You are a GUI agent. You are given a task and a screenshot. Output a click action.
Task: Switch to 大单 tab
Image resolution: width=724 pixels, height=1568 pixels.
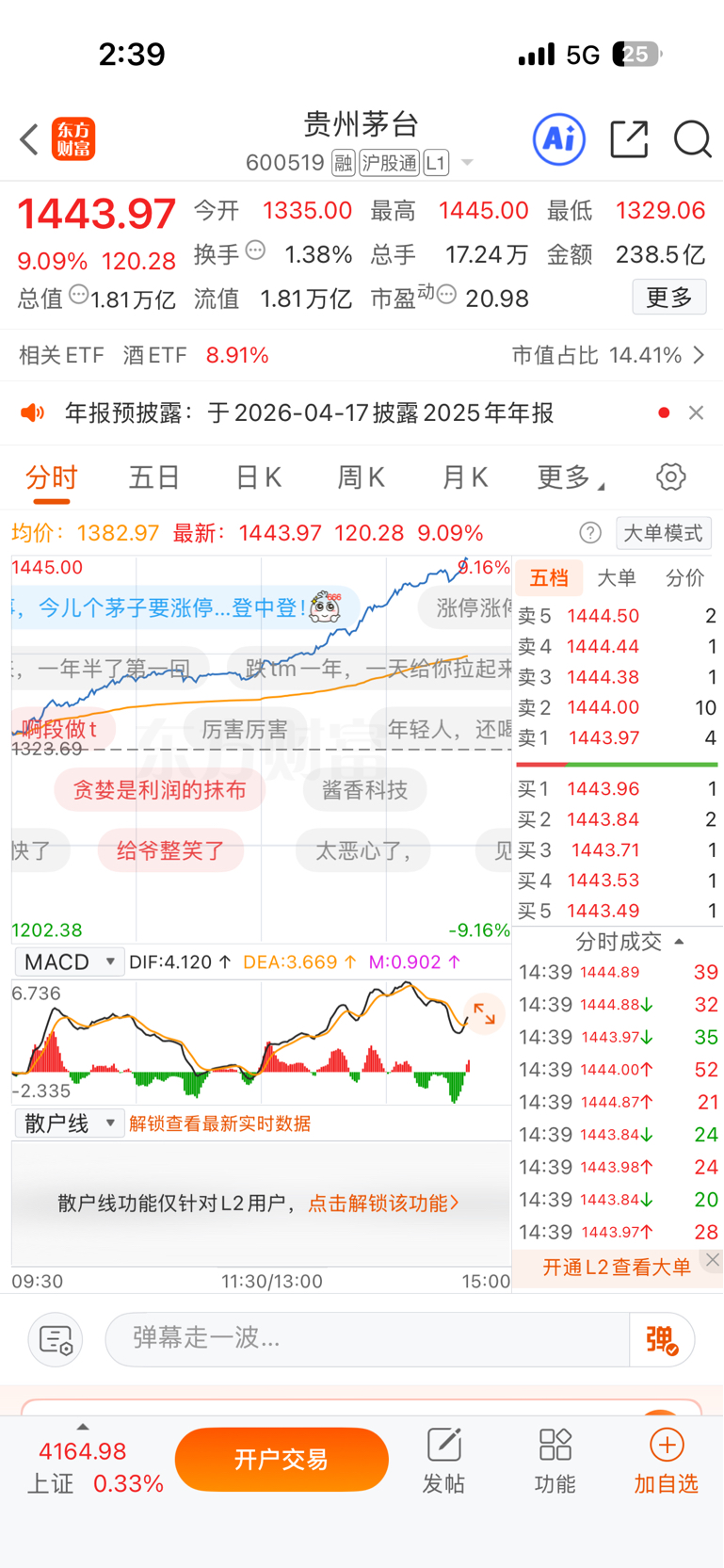tap(617, 577)
